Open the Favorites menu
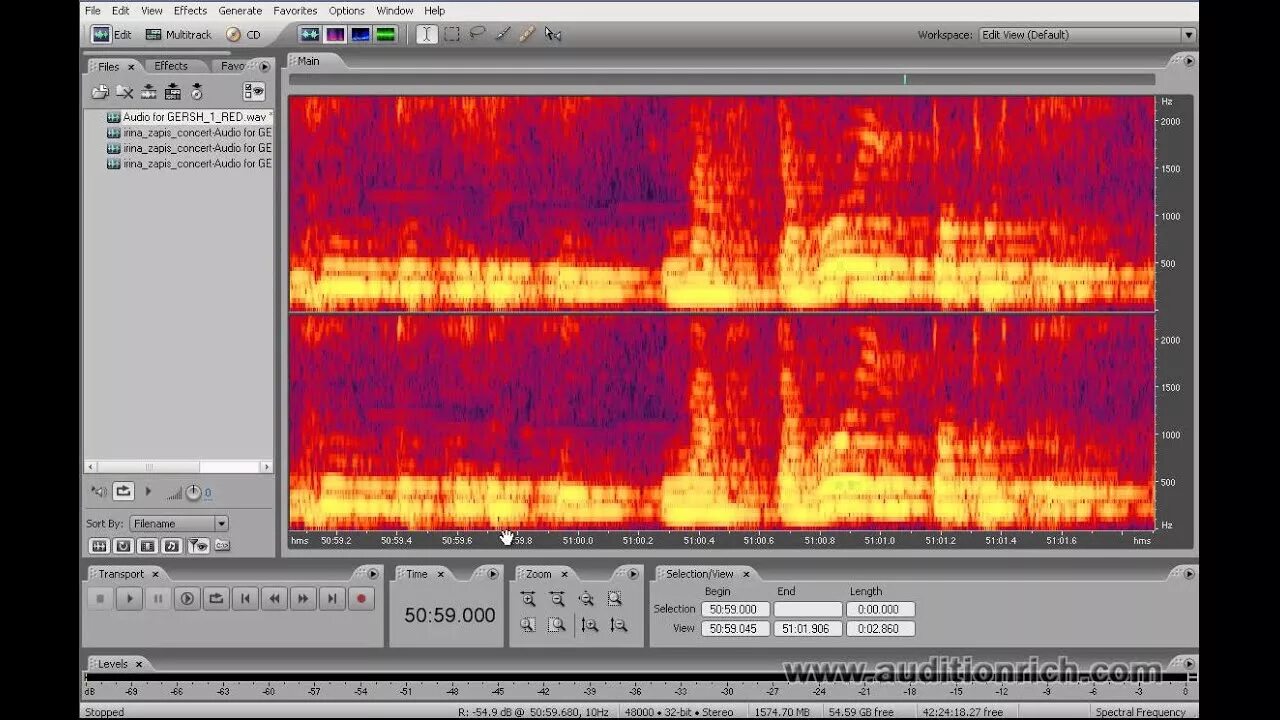Image resolution: width=1280 pixels, height=720 pixels. (x=295, y=10)
